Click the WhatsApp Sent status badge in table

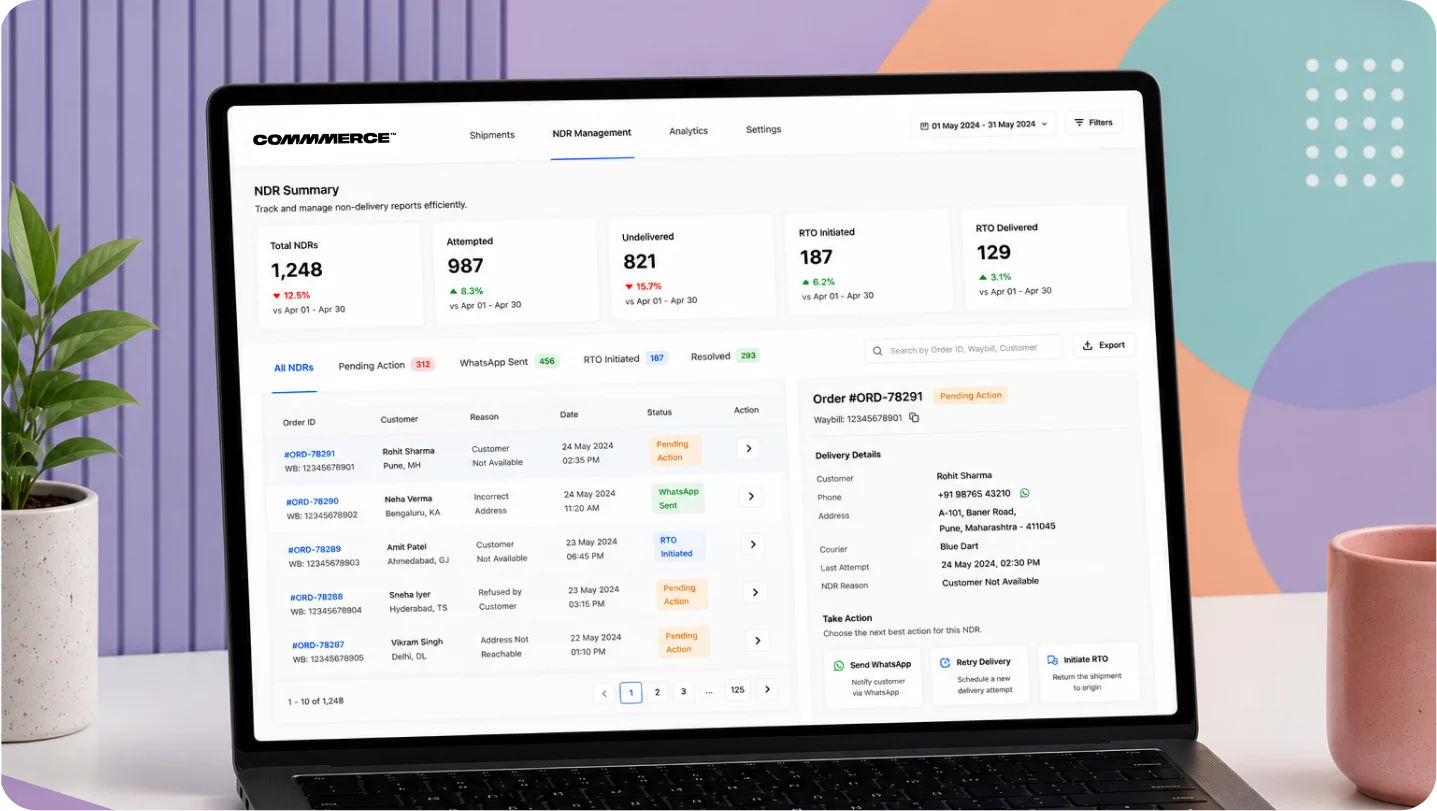[x=678, y=498]
